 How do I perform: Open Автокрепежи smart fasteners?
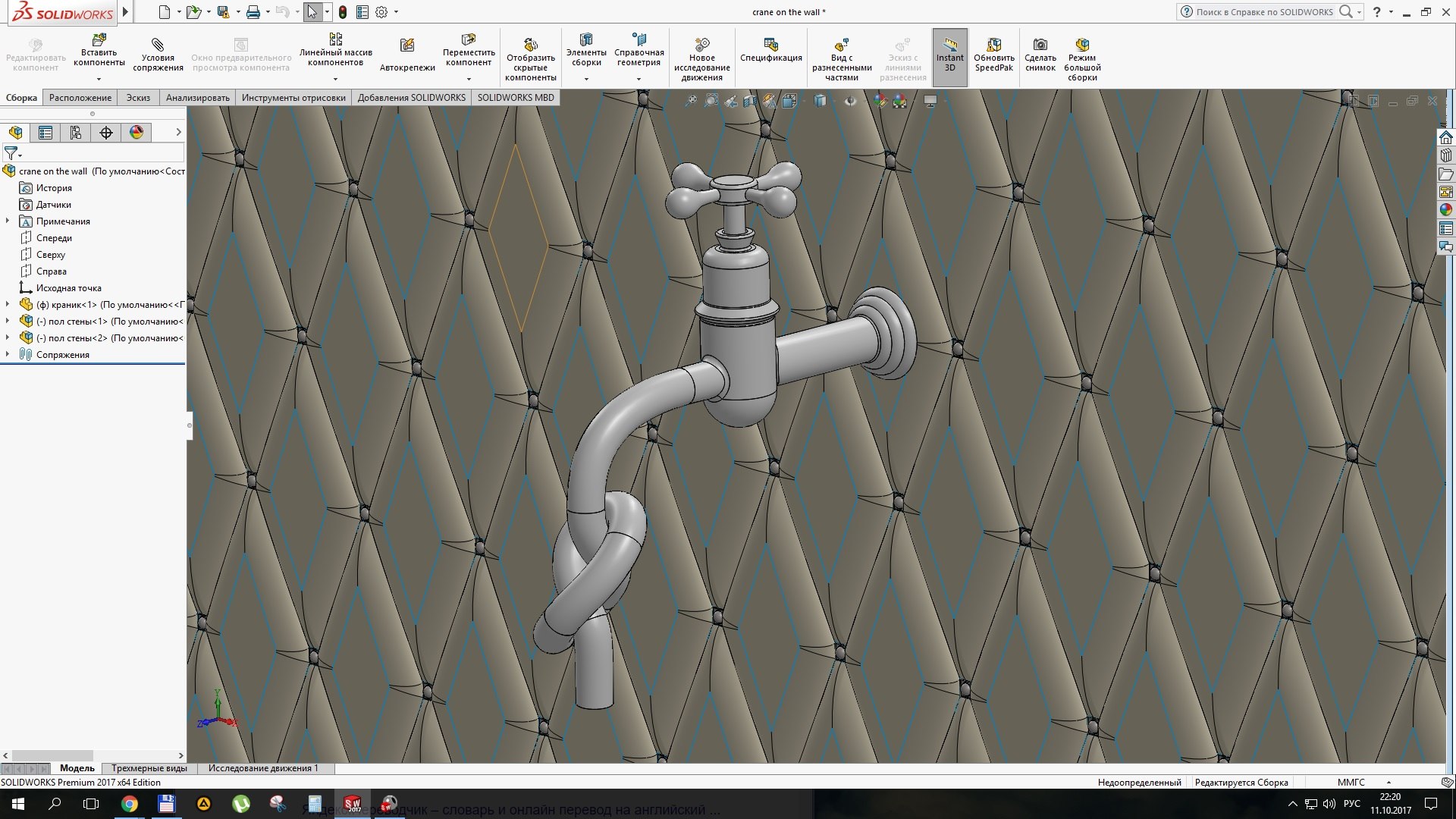tap(407, 55)
